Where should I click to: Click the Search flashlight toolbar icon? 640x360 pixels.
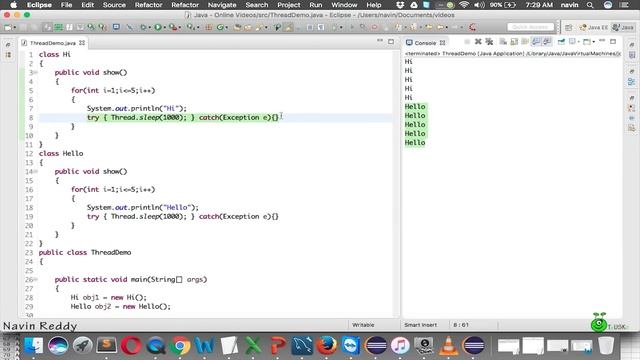(x=259, y=27)
